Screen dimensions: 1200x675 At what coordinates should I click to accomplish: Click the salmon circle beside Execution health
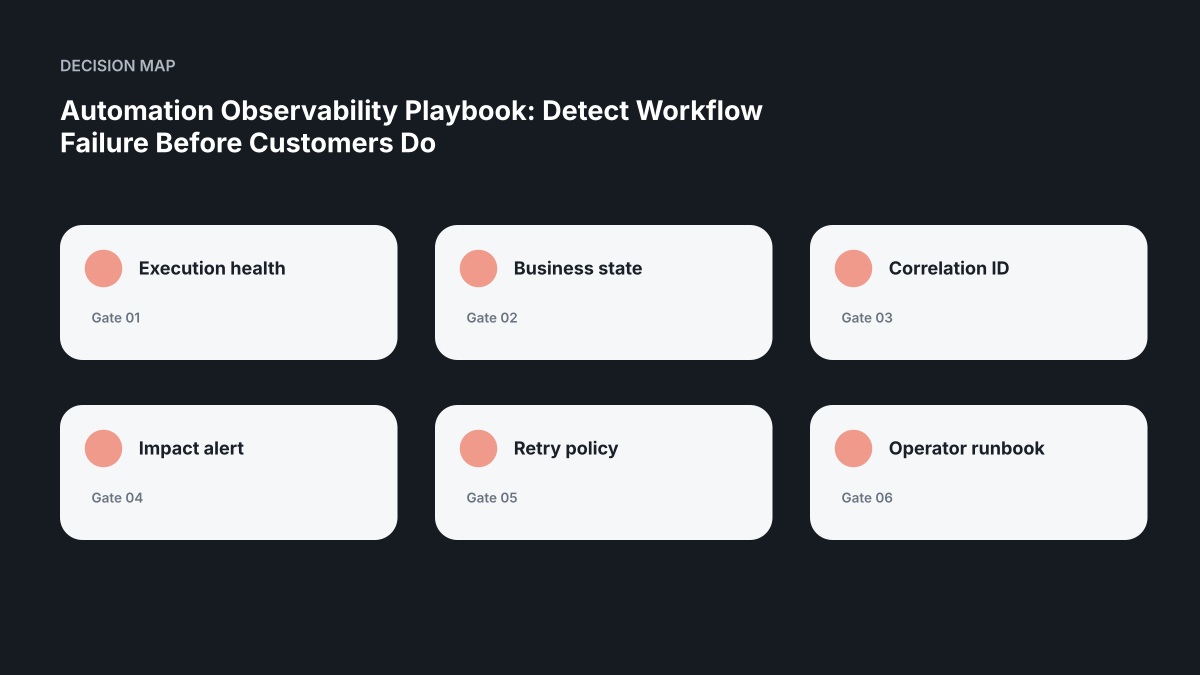tap(104, 268)
